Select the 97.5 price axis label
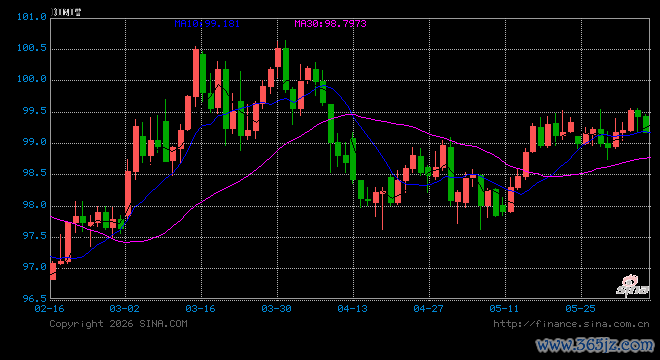 coord(35,236)
